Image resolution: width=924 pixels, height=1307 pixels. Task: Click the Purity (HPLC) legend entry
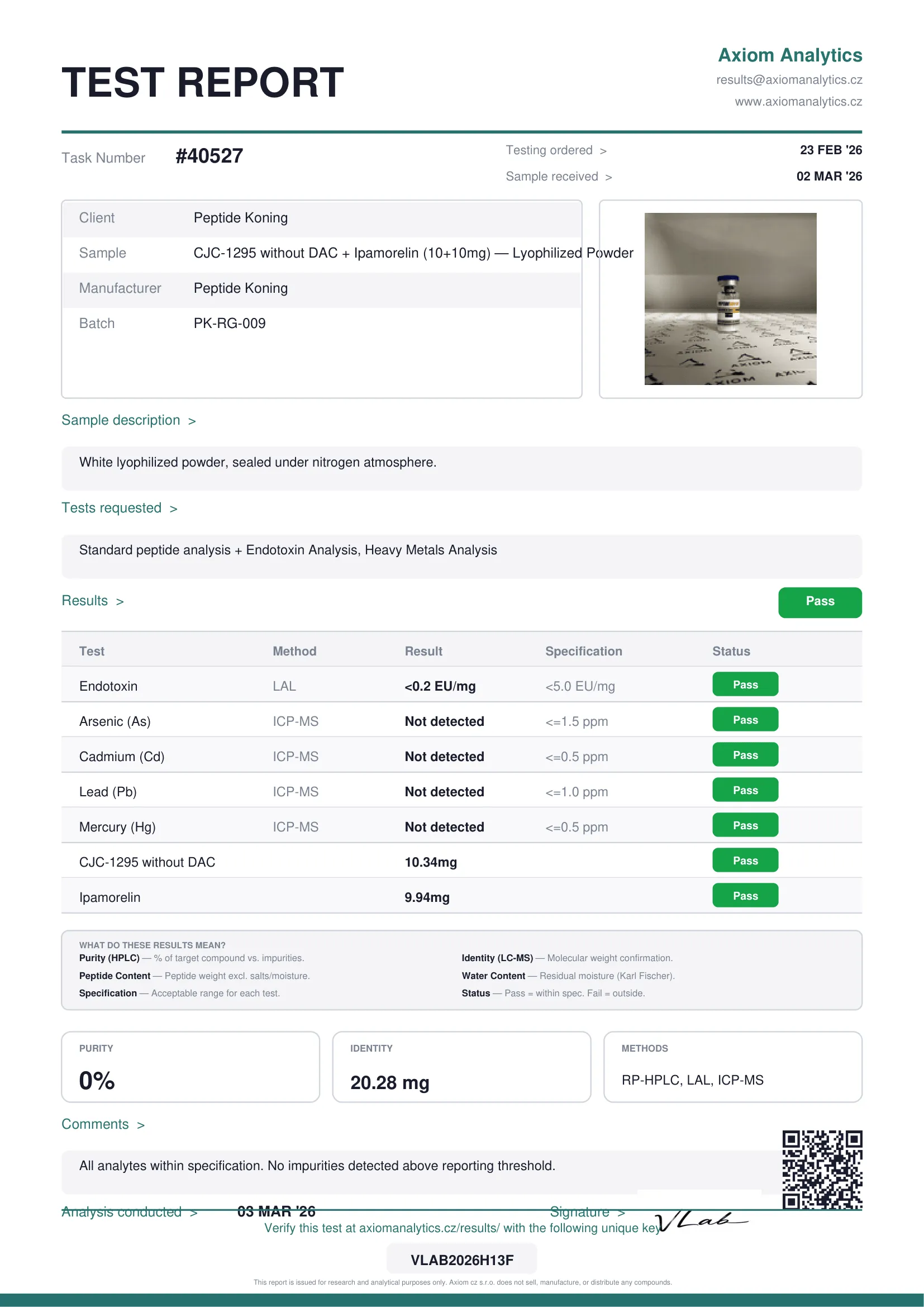pos(192,958)
